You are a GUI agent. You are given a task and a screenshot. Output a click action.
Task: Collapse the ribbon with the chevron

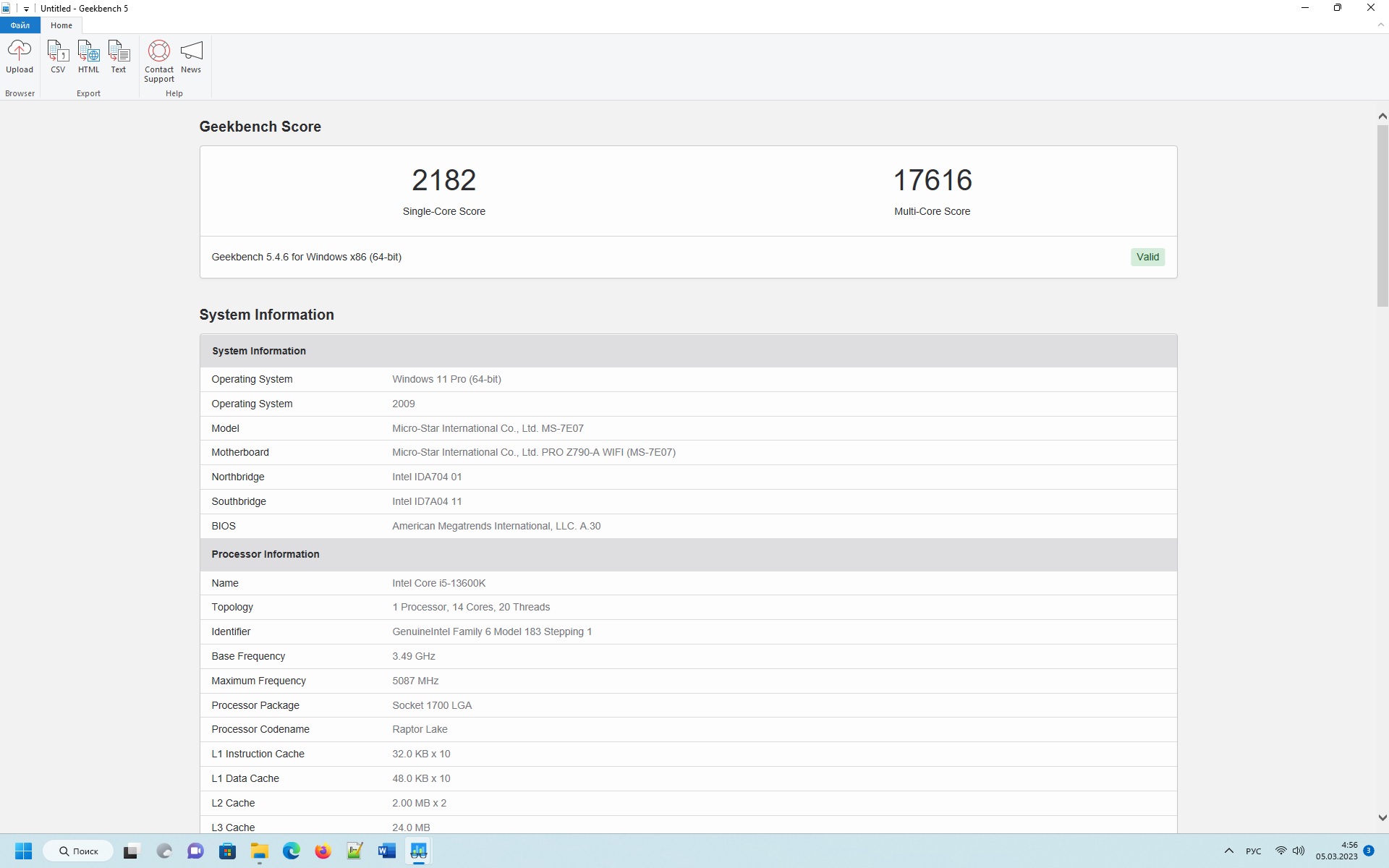click(x=1380, y=25)
